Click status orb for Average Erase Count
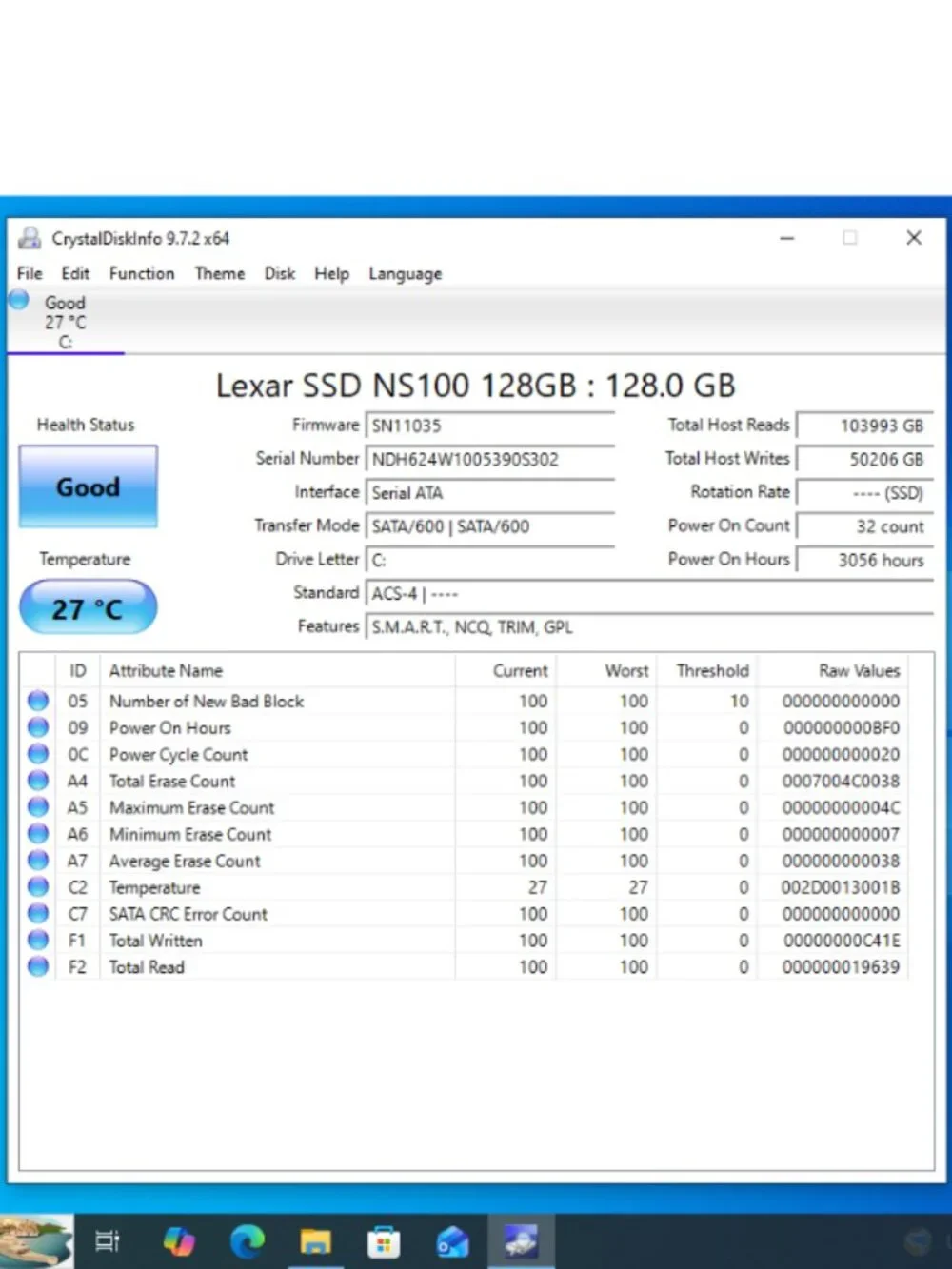 coord(38,861)
